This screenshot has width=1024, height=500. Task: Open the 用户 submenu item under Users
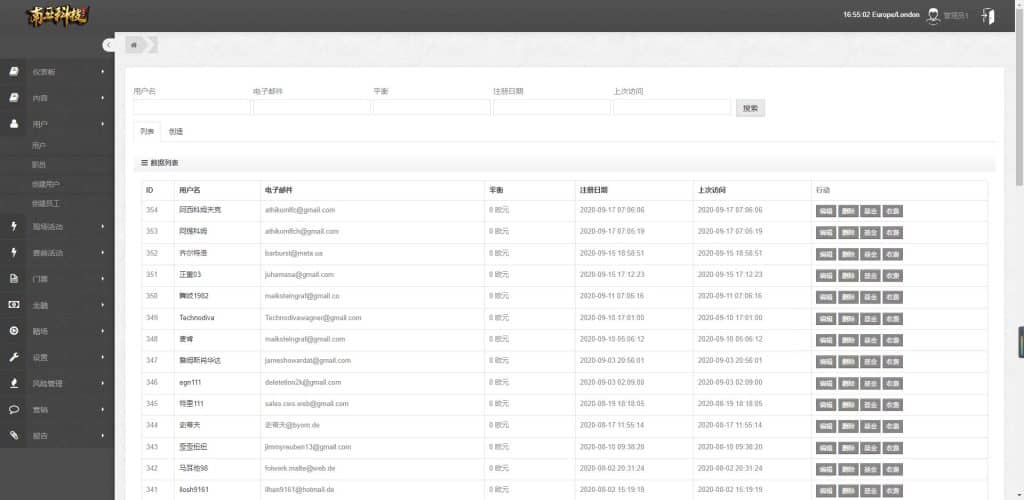click(x=39, y=146)
